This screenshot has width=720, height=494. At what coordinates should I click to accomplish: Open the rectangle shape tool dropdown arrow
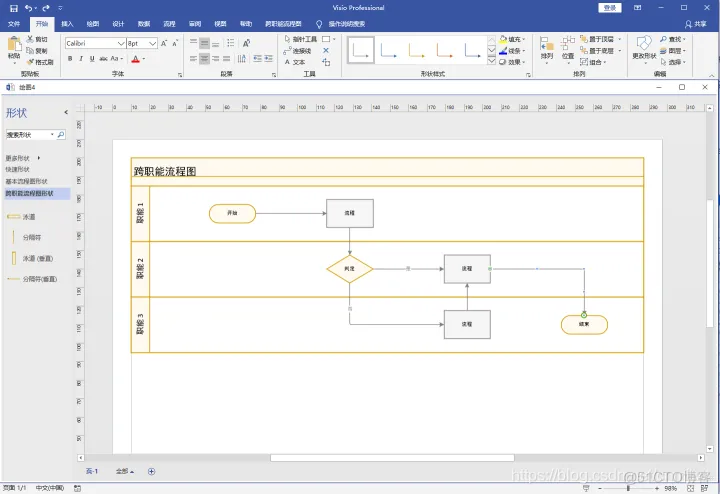334,39
